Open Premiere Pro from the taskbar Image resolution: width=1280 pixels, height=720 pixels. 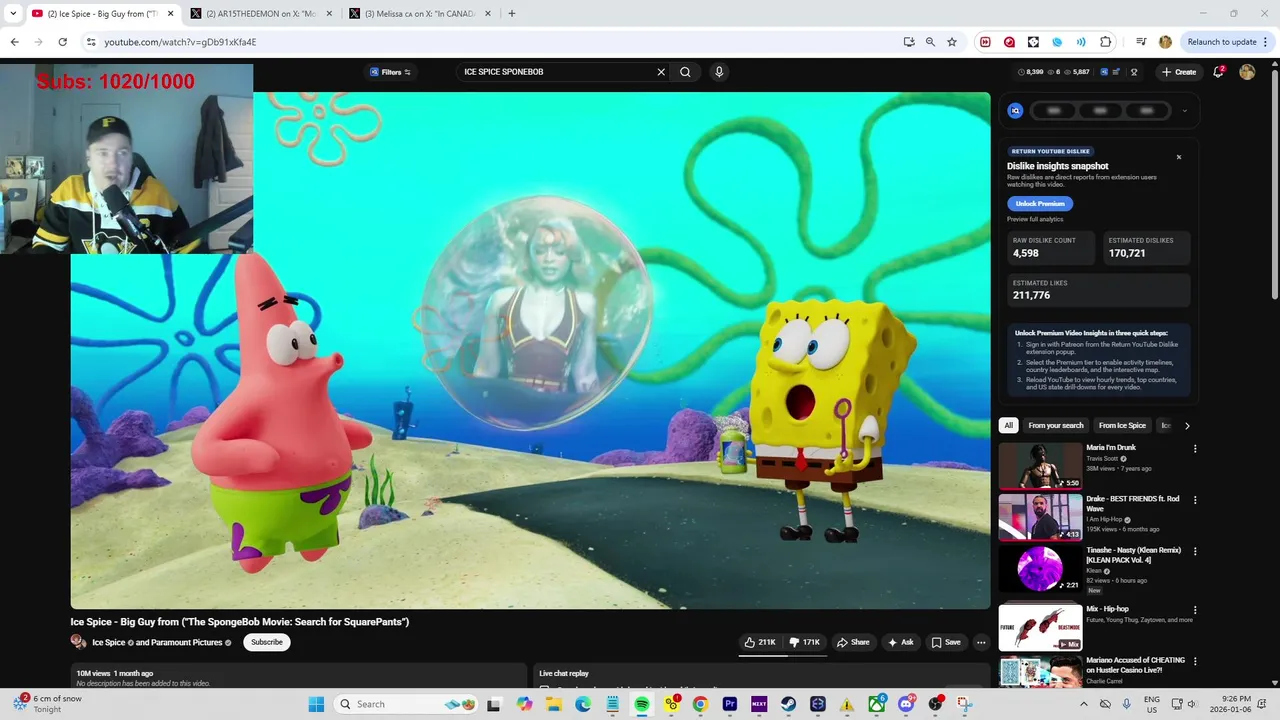pos(730,704)
